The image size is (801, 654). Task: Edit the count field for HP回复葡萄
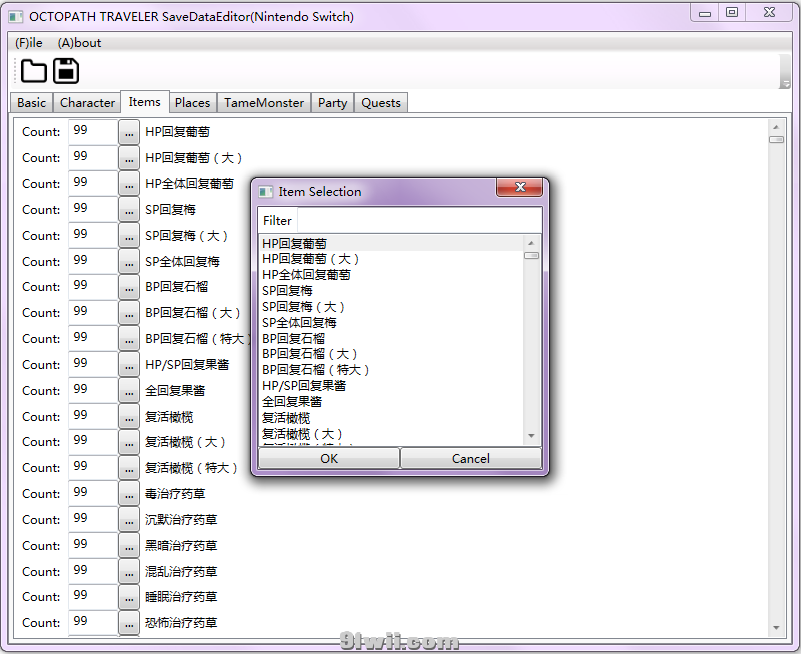point(93,132)
